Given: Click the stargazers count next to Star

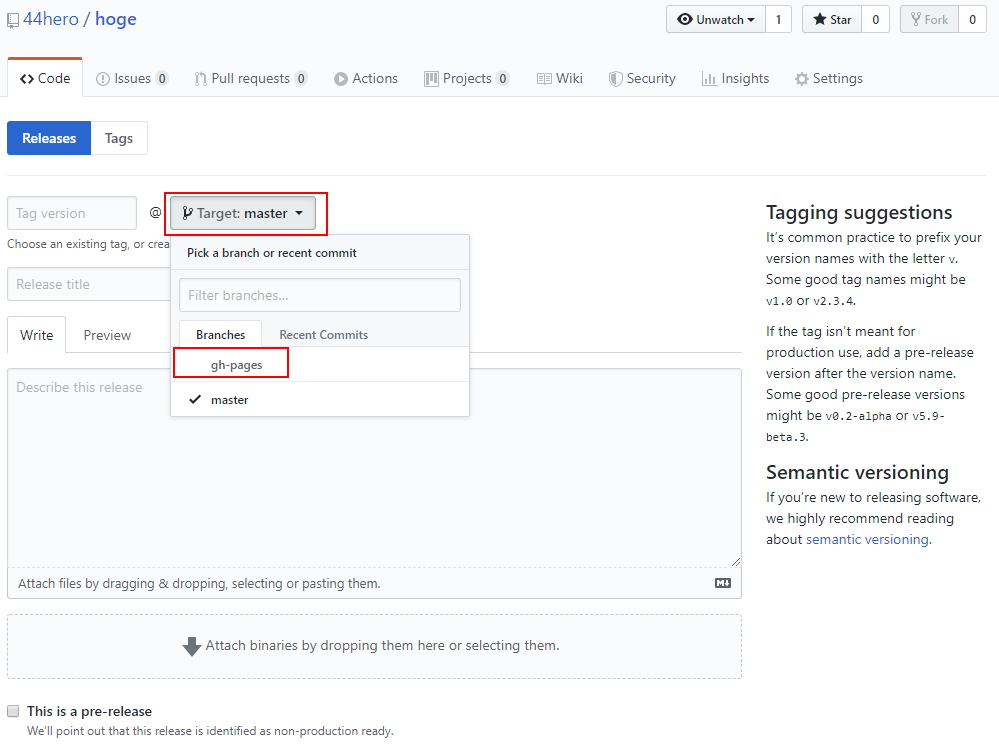Looking at the screenshot, I should pyautogui.click(x=875, y=19).
